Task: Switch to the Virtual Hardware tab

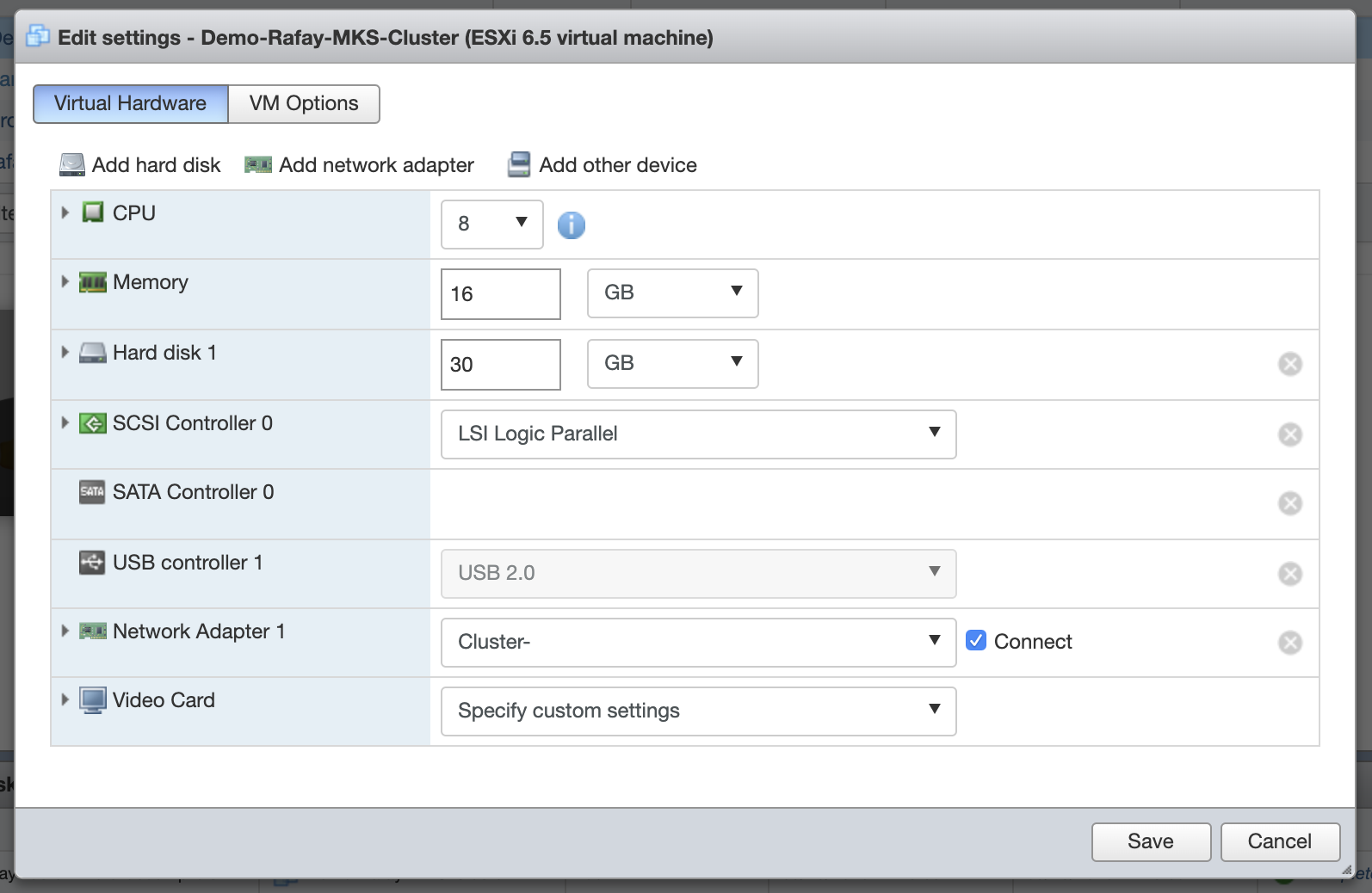Action: (131, 104)
